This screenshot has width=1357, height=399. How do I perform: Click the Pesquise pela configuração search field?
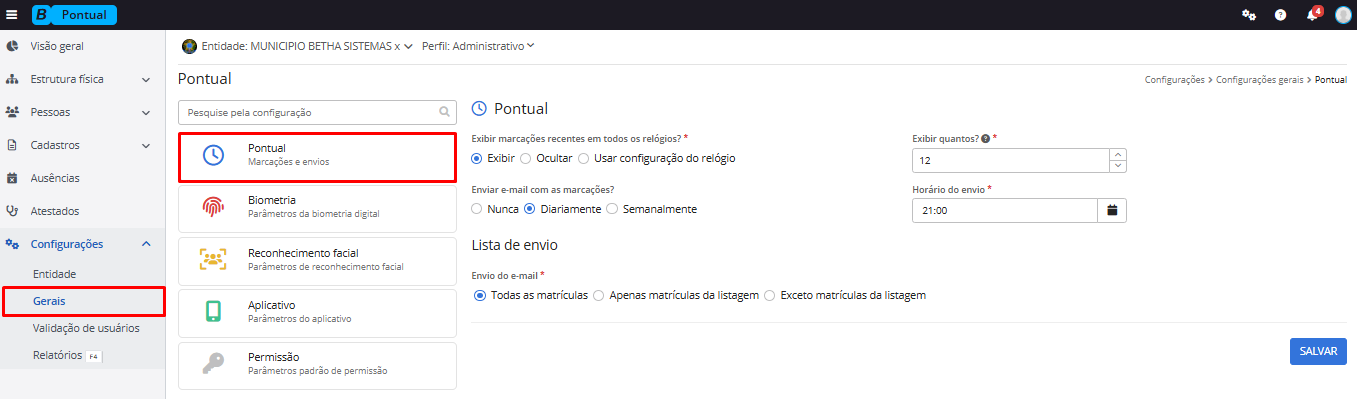(x=317, y=113)
